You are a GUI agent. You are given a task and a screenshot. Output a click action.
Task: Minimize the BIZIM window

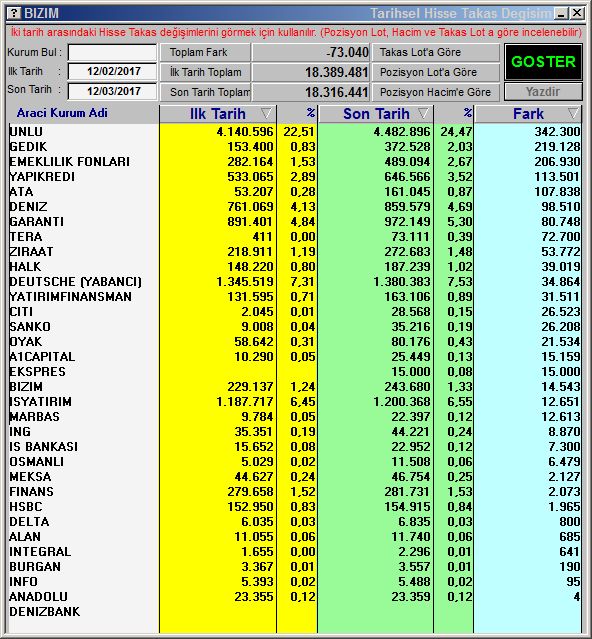pos(562,13)
